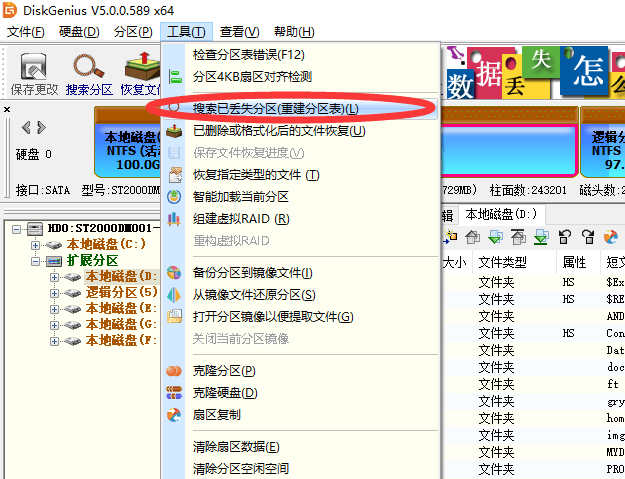Image resolution: width=625 pixels, height=479 pixels.
Task: Close the disk panel with X
Action: click(7, 109)
